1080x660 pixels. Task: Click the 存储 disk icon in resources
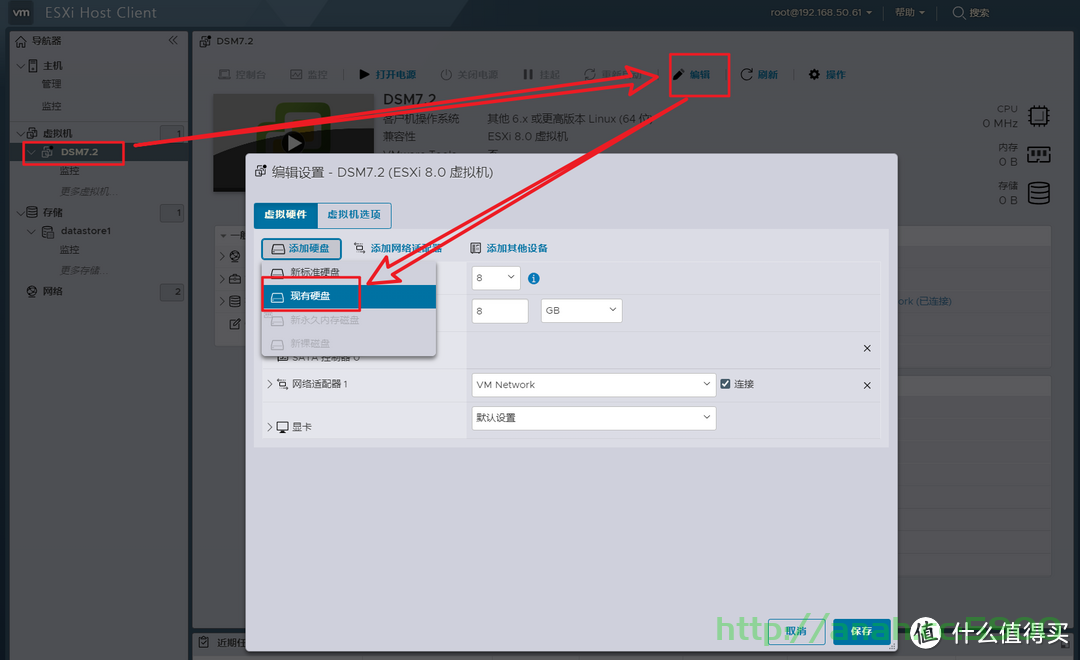[x=1039, y=193]
